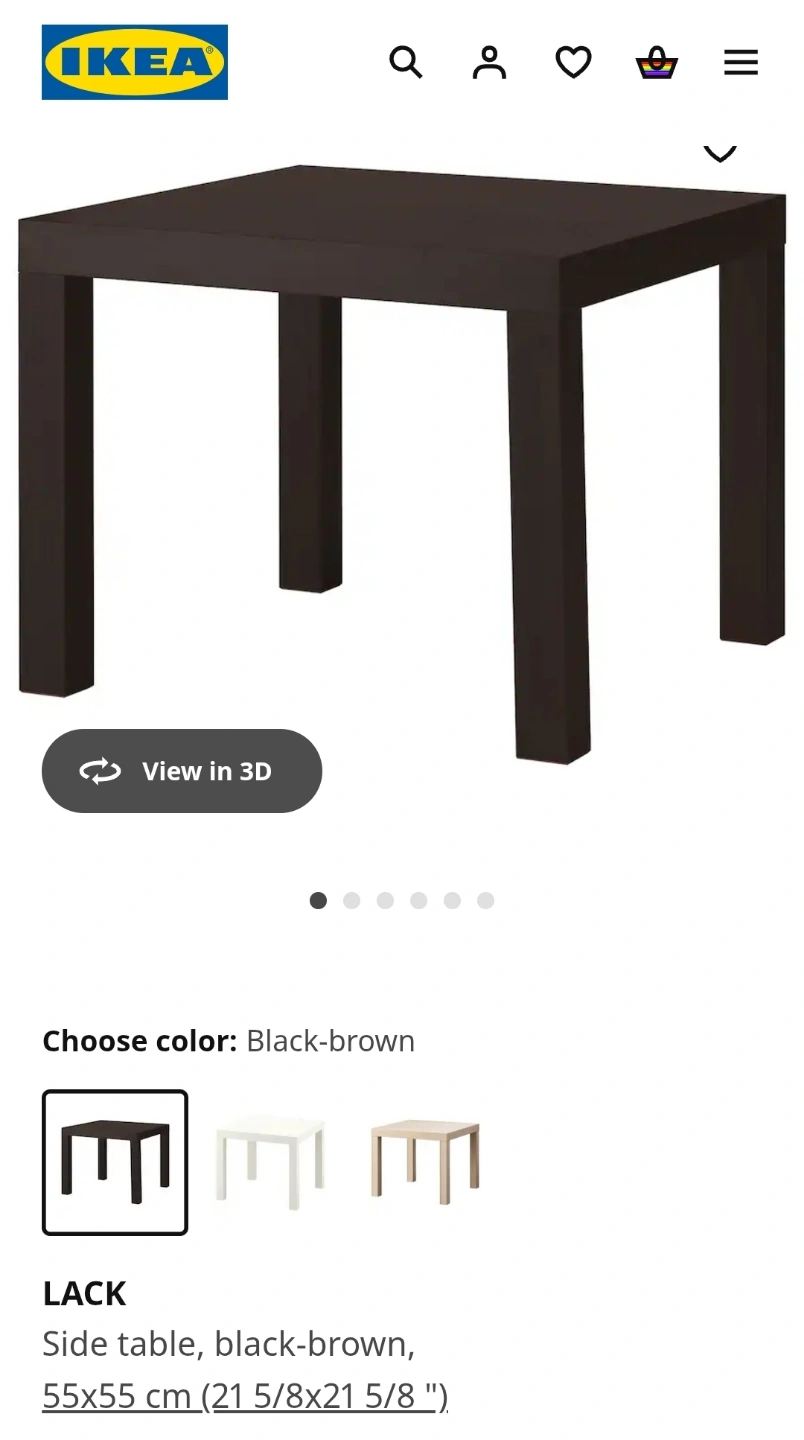Open the user account profile icon
804x1440 pixels.
(x=489, y=62)
